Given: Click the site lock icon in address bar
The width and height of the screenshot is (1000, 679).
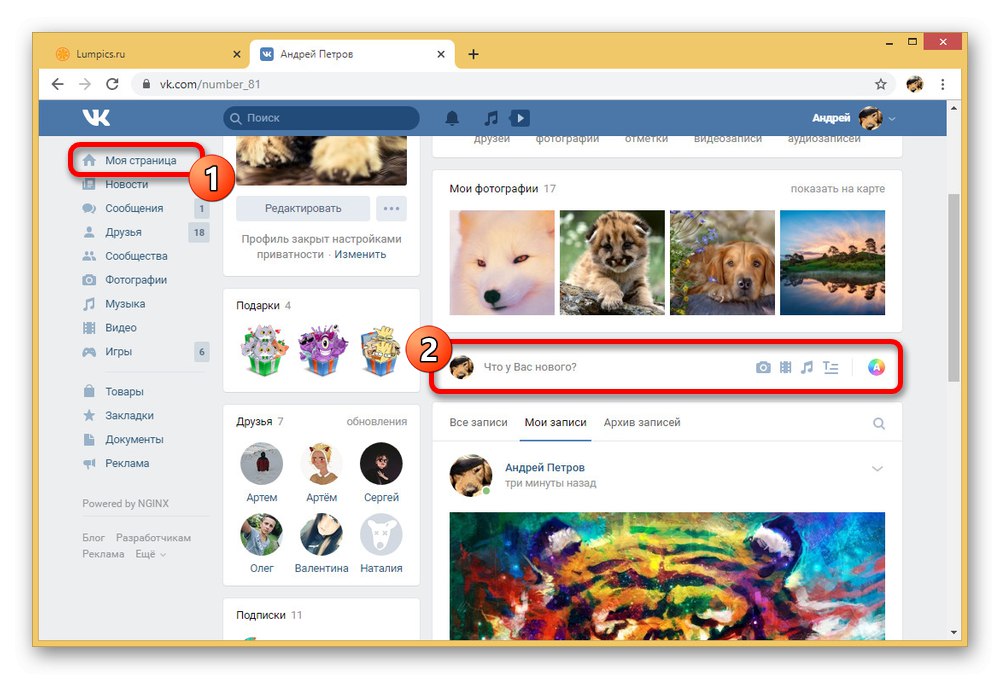Looking at the screenshot, I should click(x=146, y=84).
